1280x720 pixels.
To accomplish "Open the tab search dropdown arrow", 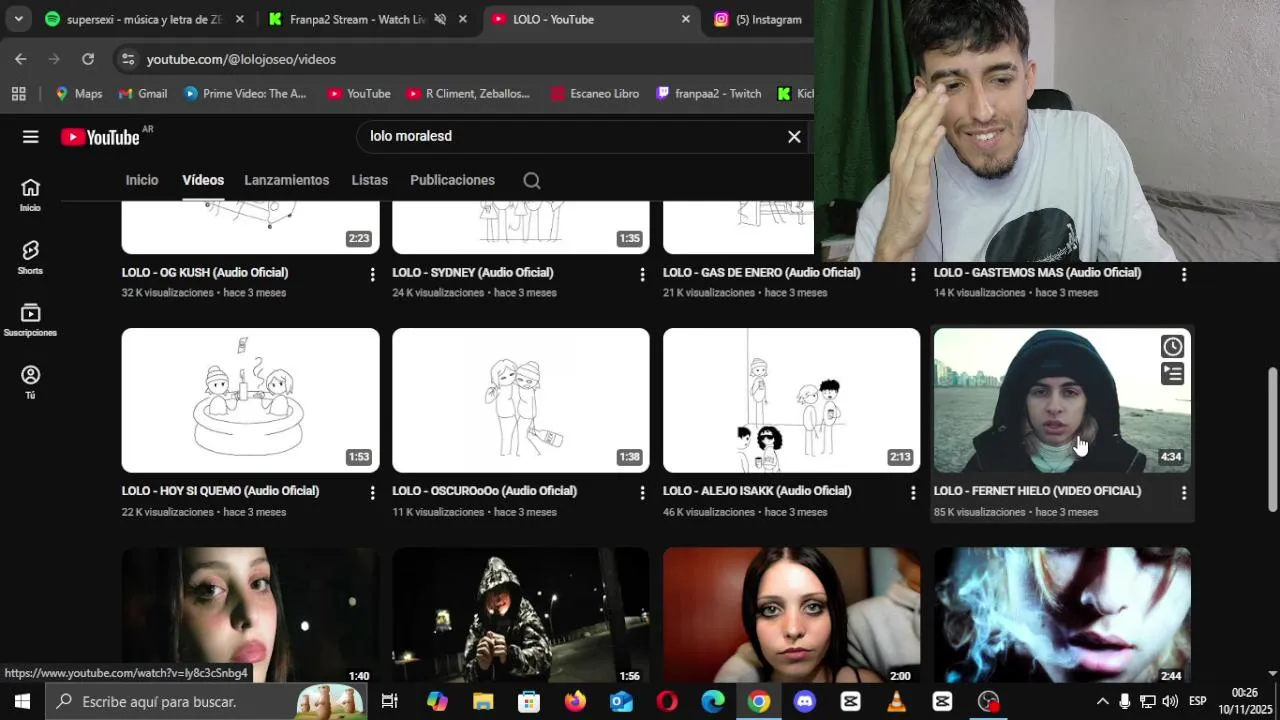I will 18,19.
